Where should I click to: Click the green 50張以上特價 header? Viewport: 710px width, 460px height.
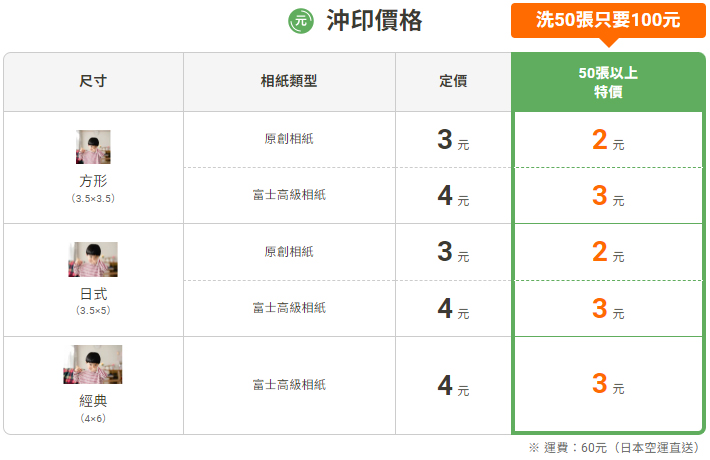click(x=608, y=82)
